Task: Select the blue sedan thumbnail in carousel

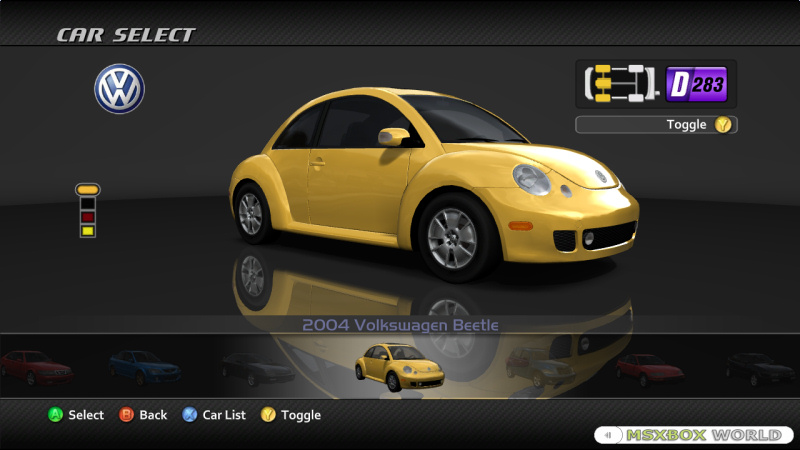Action: (144, 368)
